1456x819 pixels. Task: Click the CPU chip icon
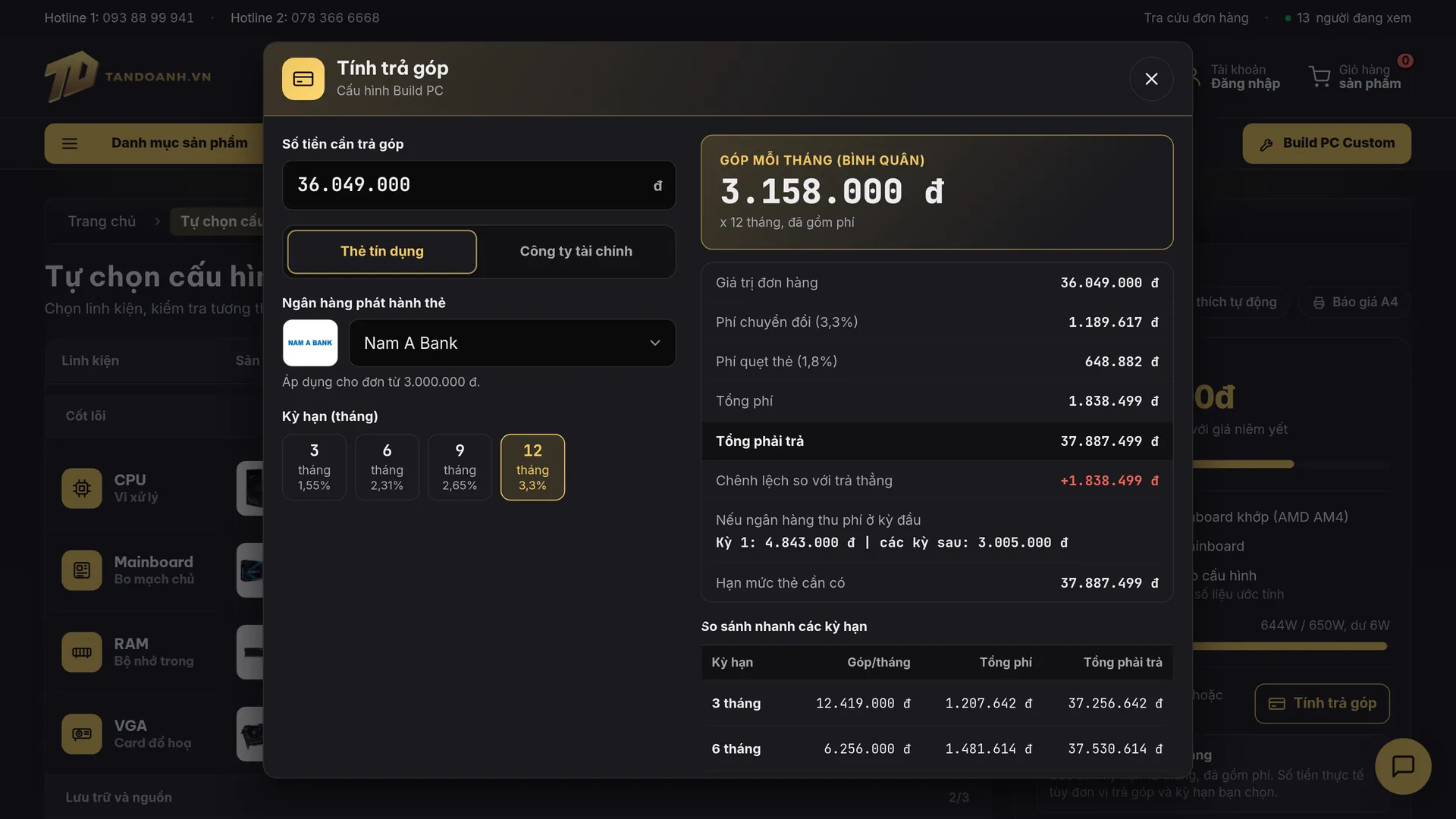[x=82, y=488]
